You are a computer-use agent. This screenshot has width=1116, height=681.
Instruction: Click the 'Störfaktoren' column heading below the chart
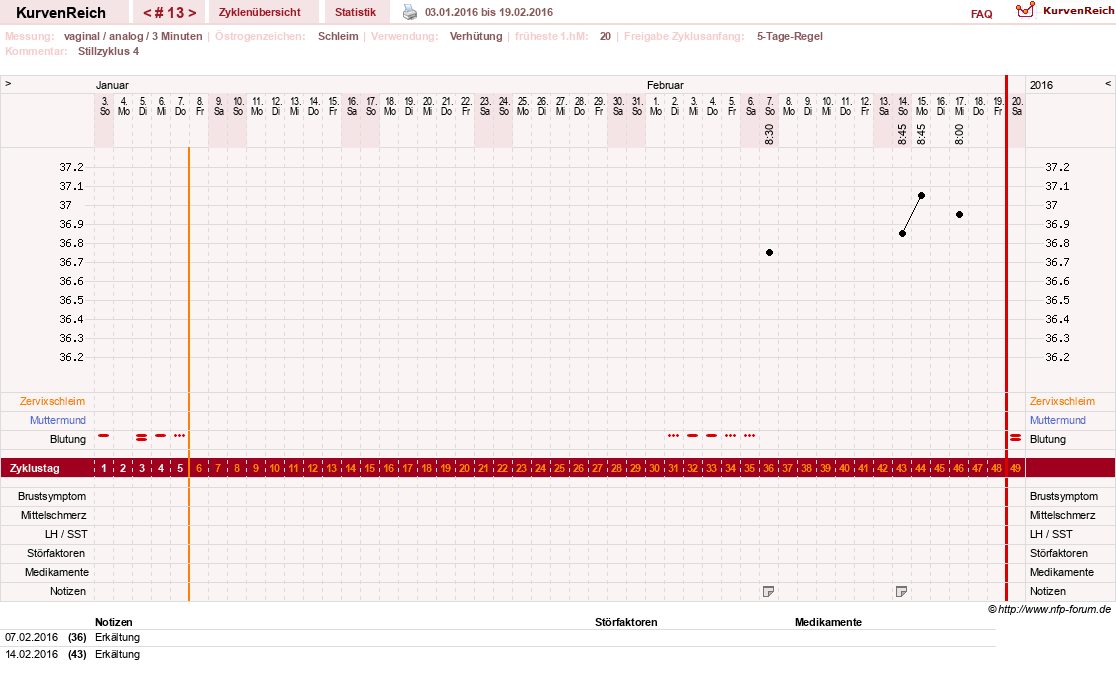pos(626,623)
